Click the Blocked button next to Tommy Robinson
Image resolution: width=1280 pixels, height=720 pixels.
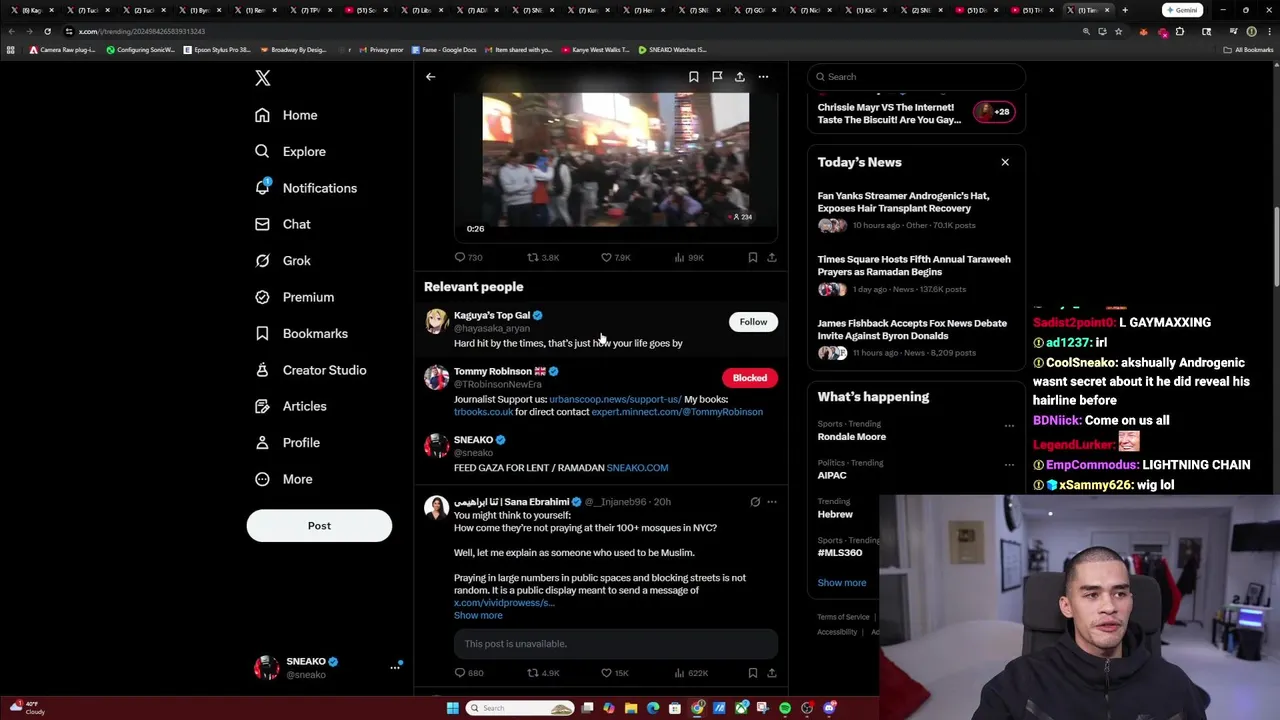click(x=749, y=378)
